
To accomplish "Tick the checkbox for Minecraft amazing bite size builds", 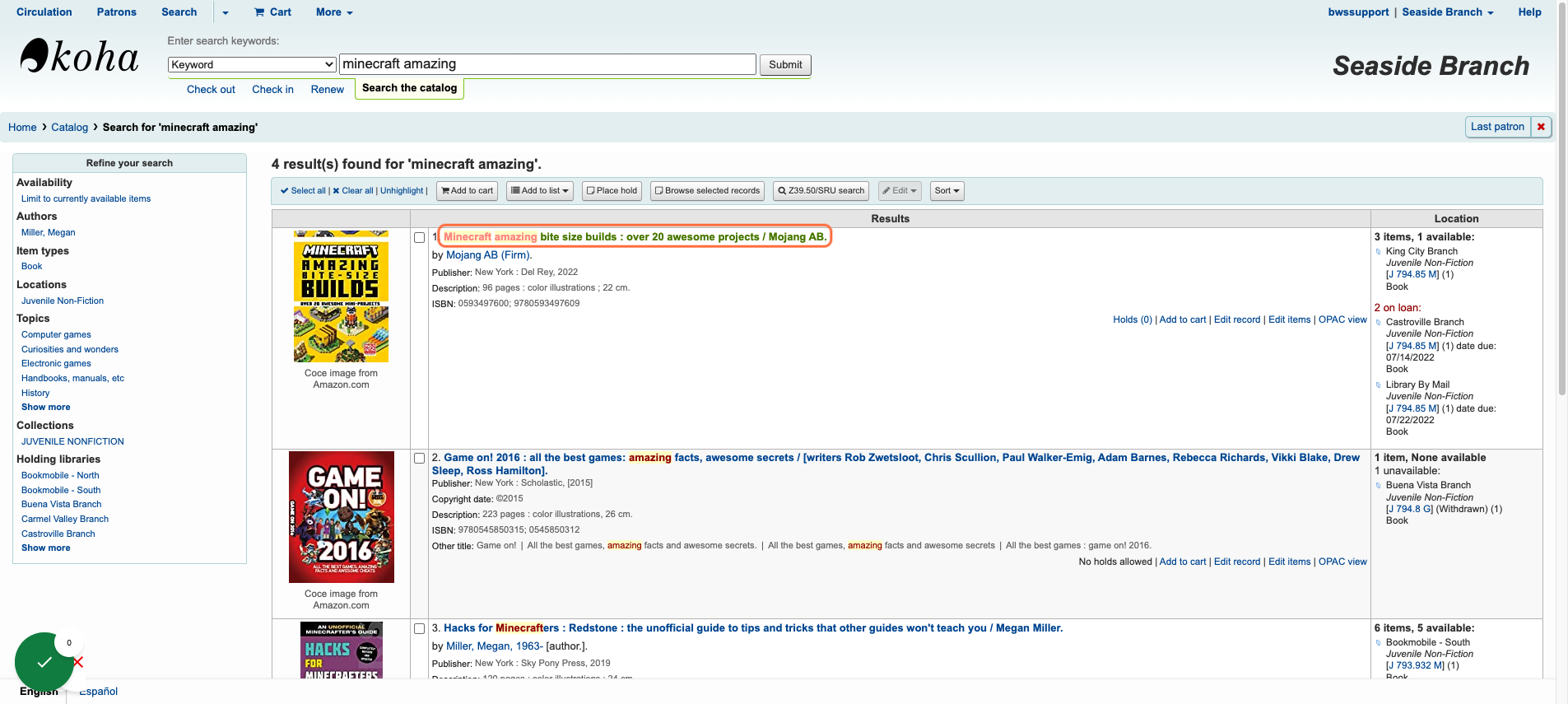I will tap(420, 238).
